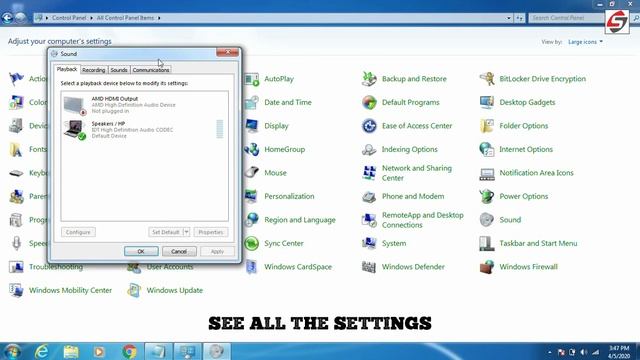640x360 pixels.
Task: Open the Windows Start menu
Action: (12, 351)
